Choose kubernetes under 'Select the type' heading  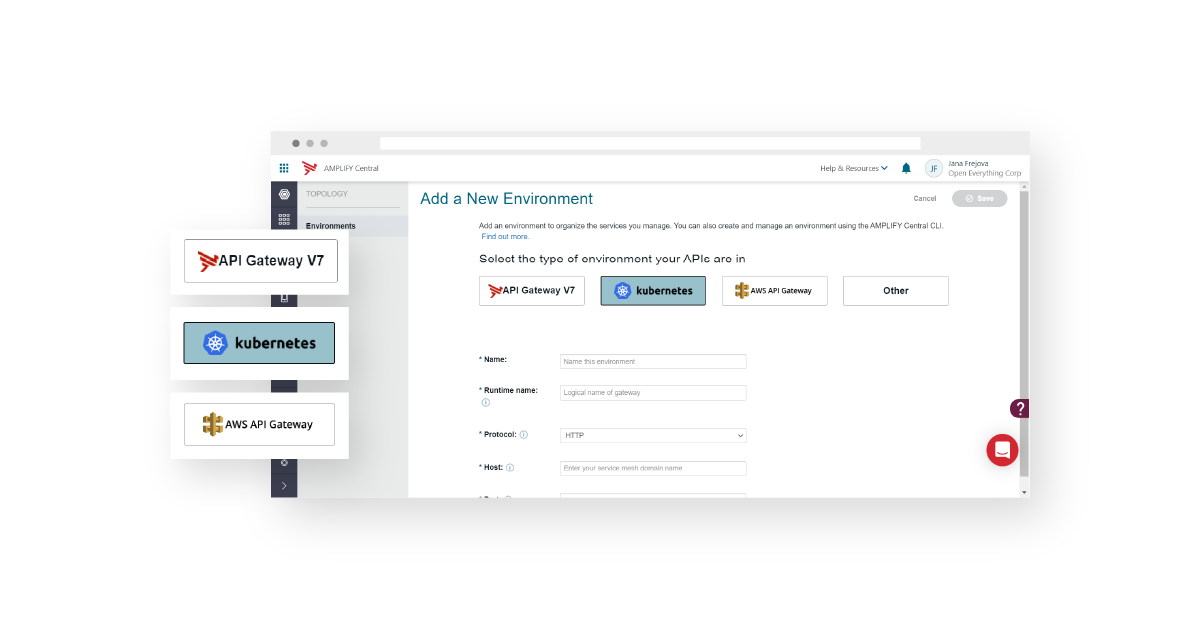[x=653, y=290]
